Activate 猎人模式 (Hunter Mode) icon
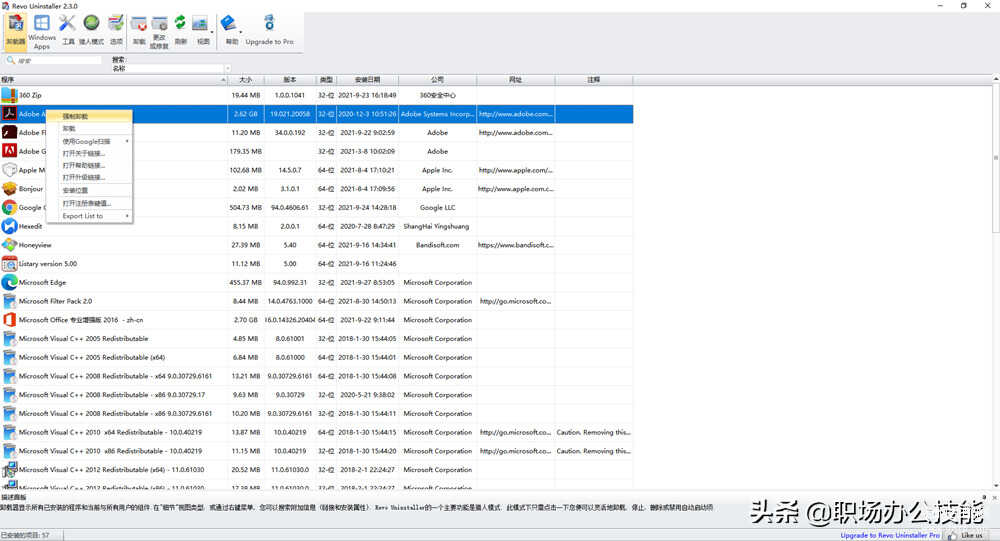 (x=91, y=30)
